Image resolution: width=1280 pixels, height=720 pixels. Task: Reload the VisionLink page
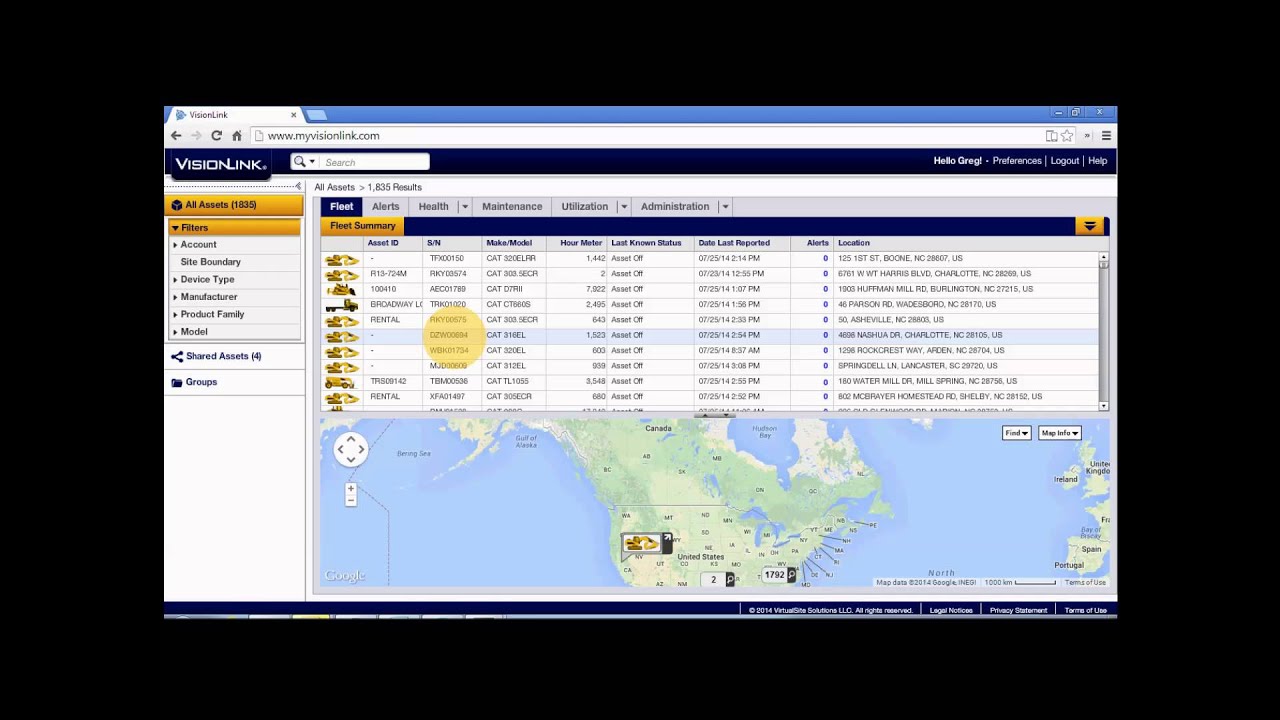[x=216, y=136]
